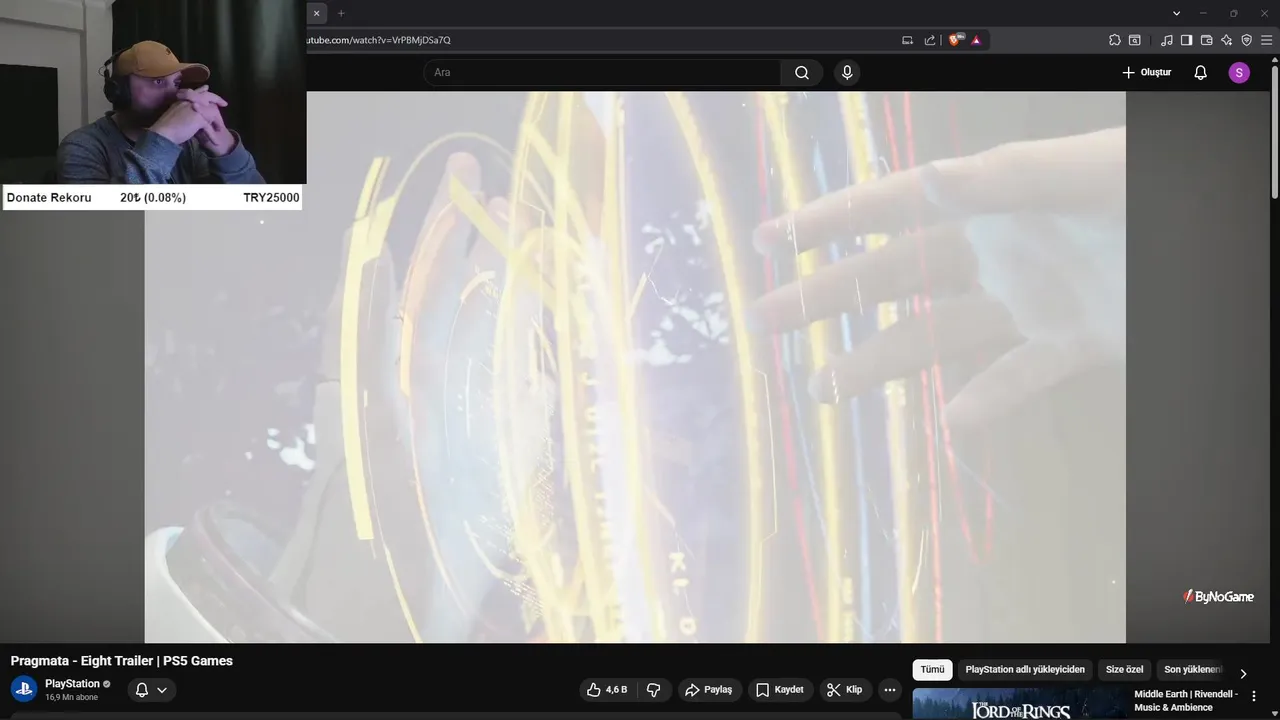
Task: Click the Pragmata trailer video player
Action: 635,367
